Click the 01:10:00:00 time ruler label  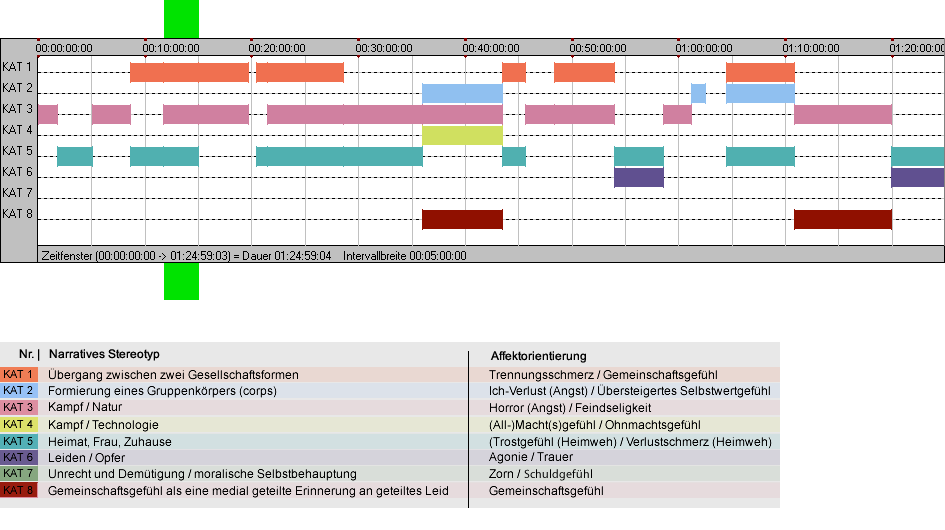click(811, 48)
